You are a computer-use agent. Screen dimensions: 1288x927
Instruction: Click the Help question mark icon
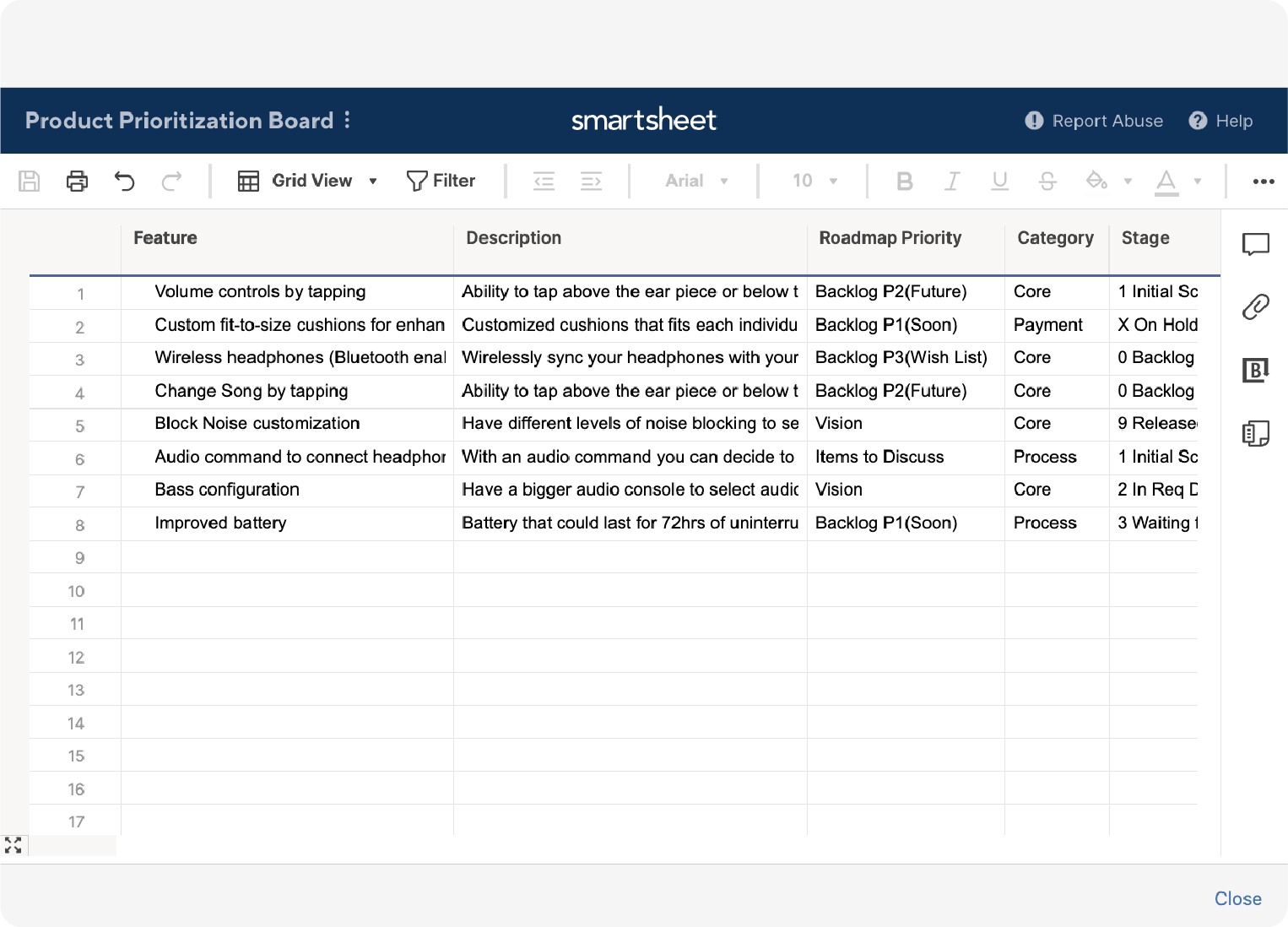pos(1198,121)
